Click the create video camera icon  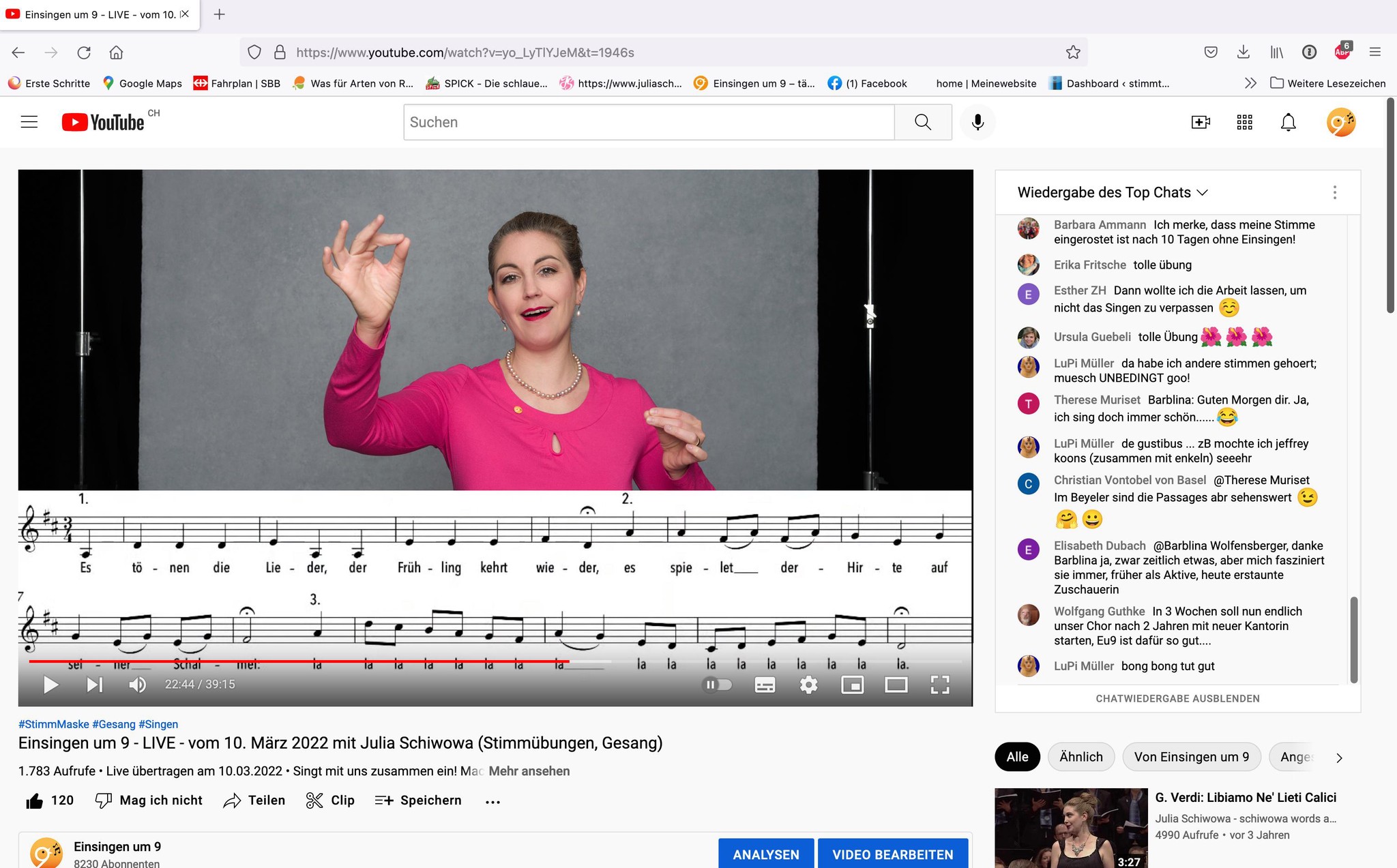[x=1201, y=123]
